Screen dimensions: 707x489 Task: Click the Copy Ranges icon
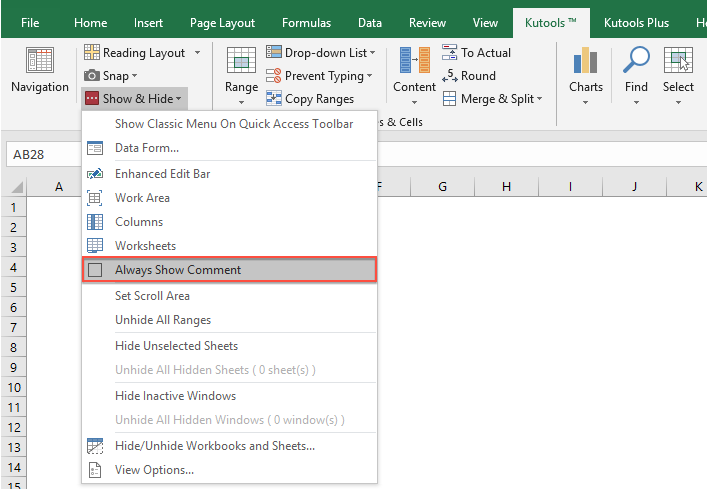[x=274, y=98]
